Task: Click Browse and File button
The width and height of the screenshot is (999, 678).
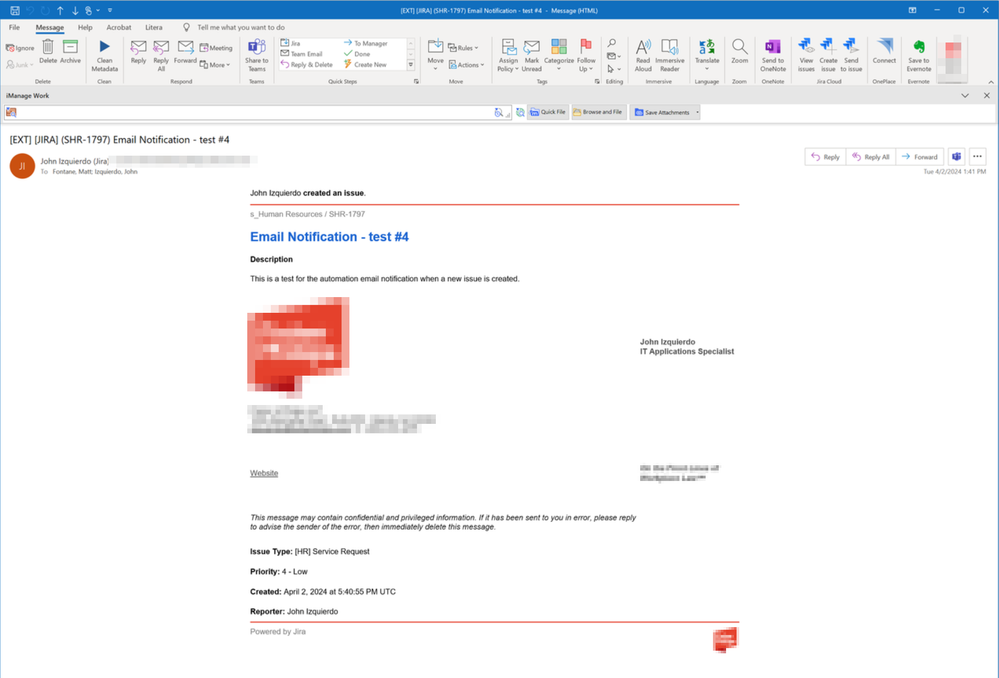Action: point(599,113)
